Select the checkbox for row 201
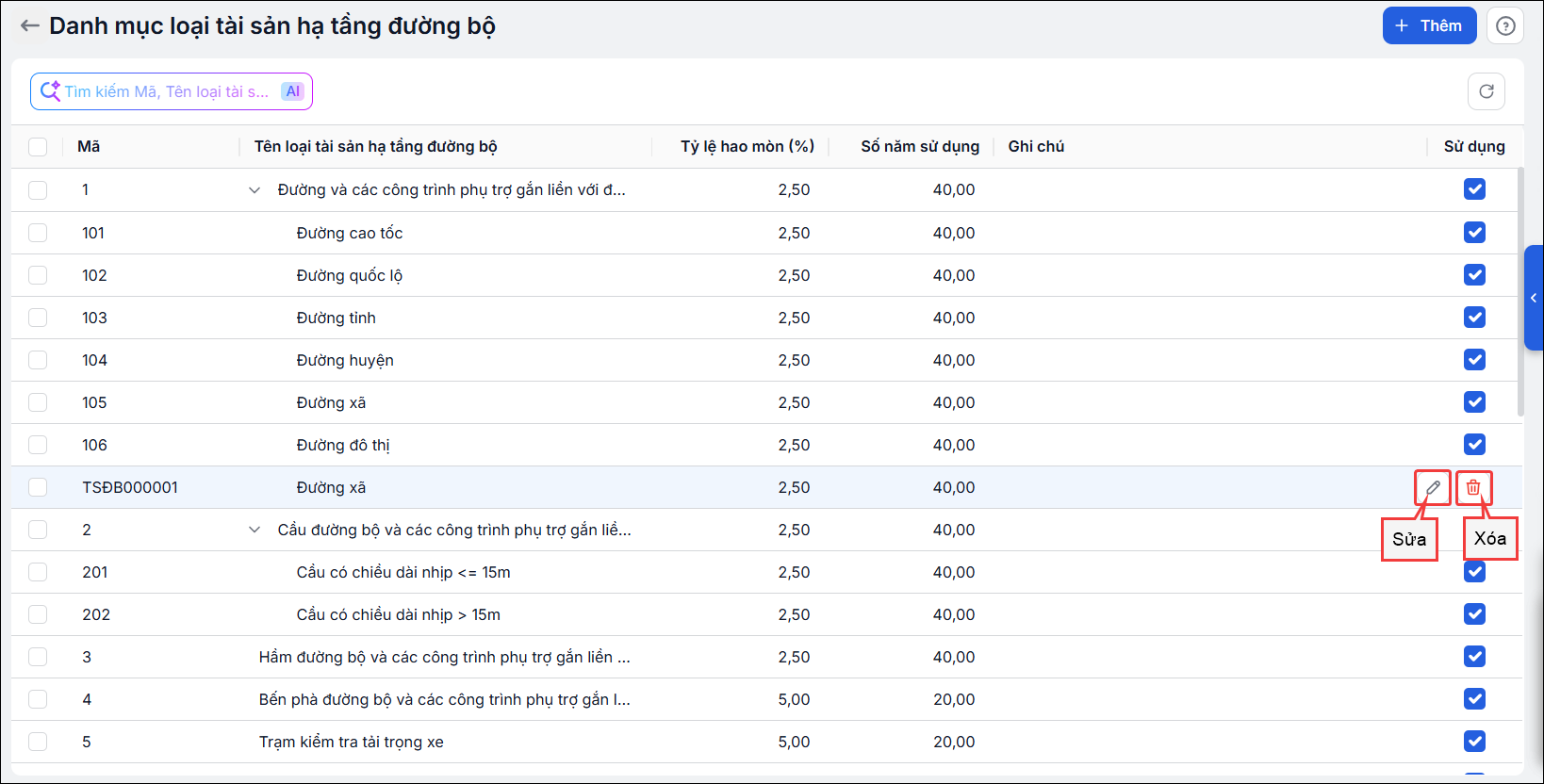The height and width of the screenshot is (784, 1544). (x=38, y=572)
